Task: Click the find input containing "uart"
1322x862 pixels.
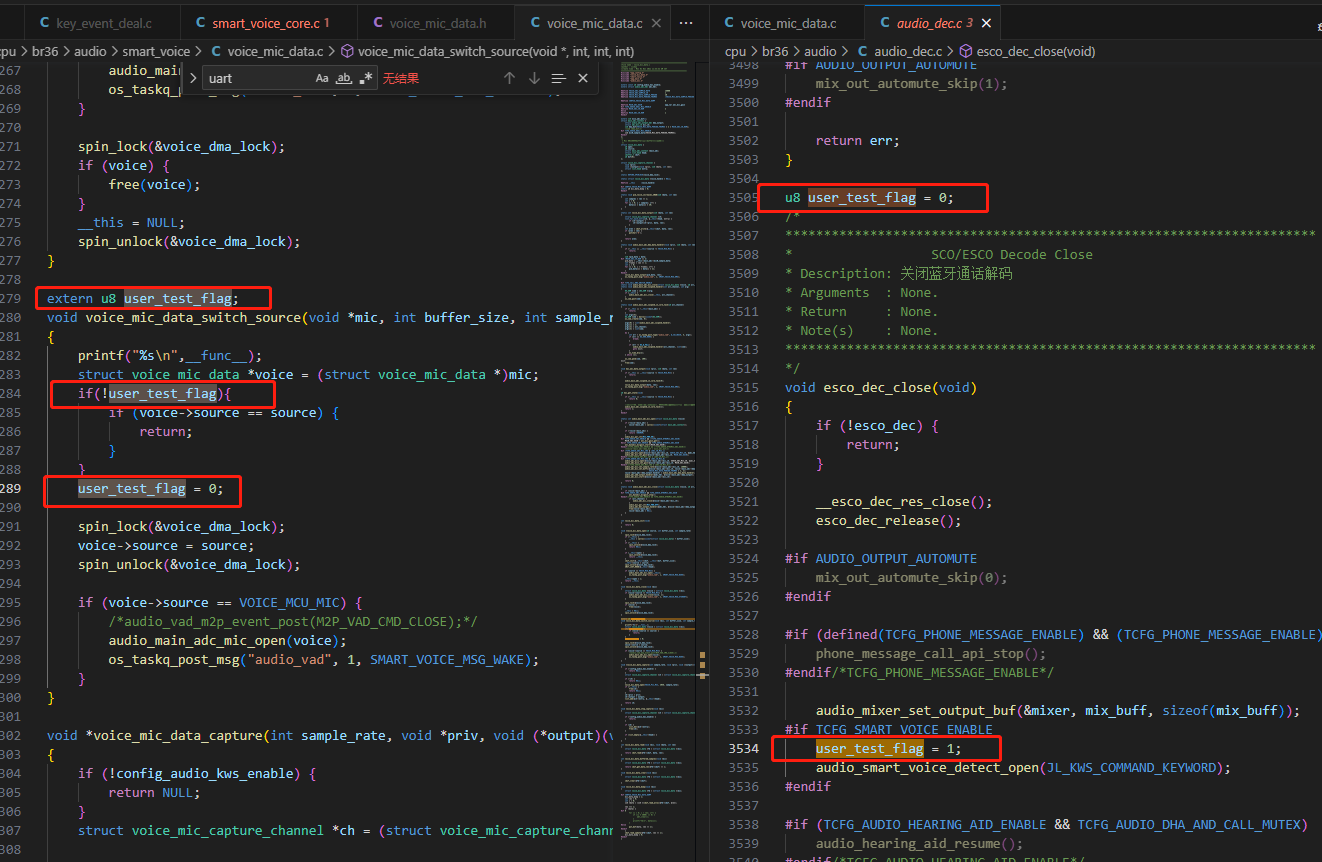Action: click(258, 78)
